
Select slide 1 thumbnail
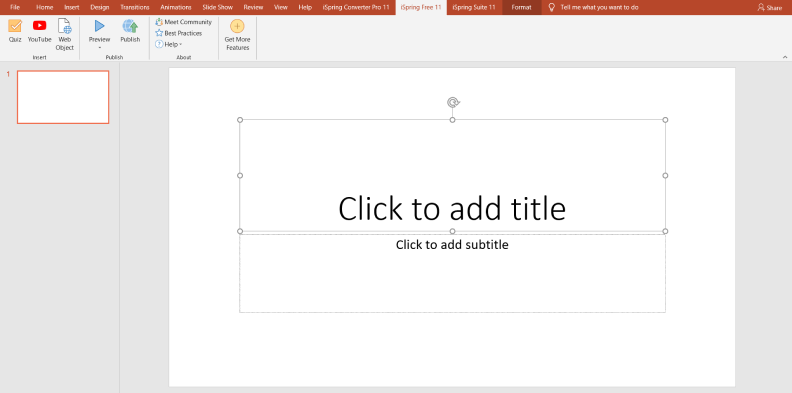[x=63, y=97]
